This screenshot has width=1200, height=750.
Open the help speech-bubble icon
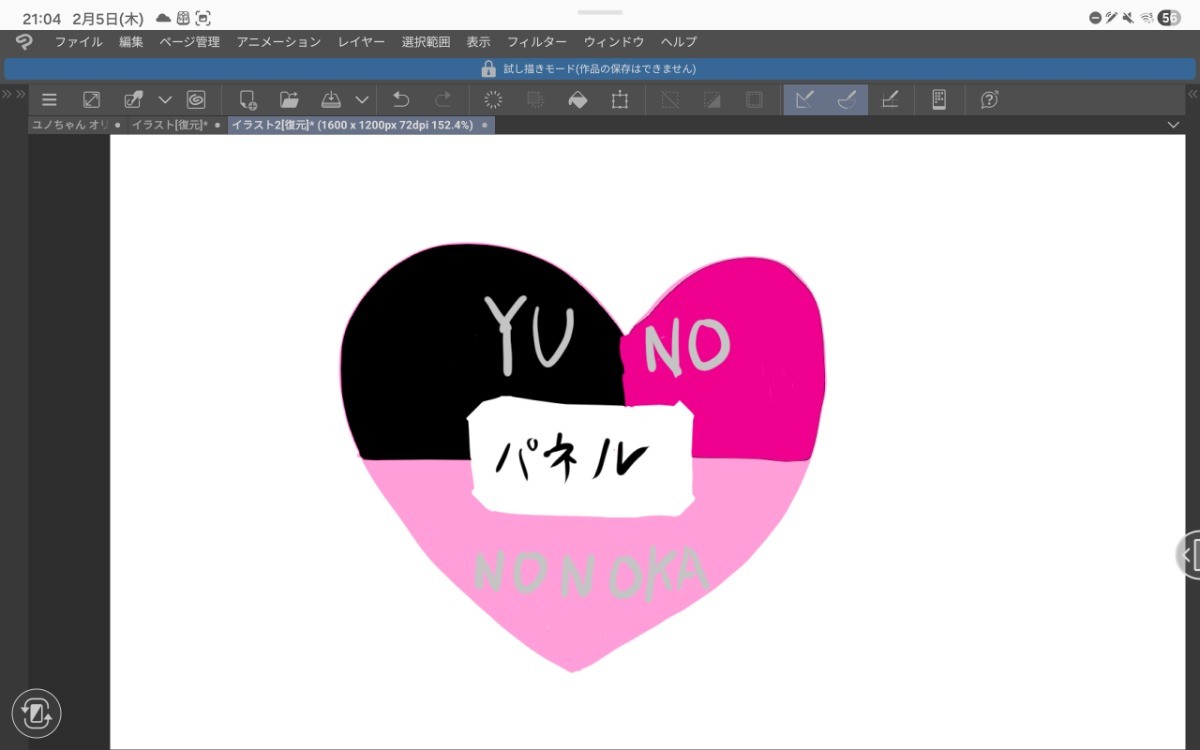989,100
